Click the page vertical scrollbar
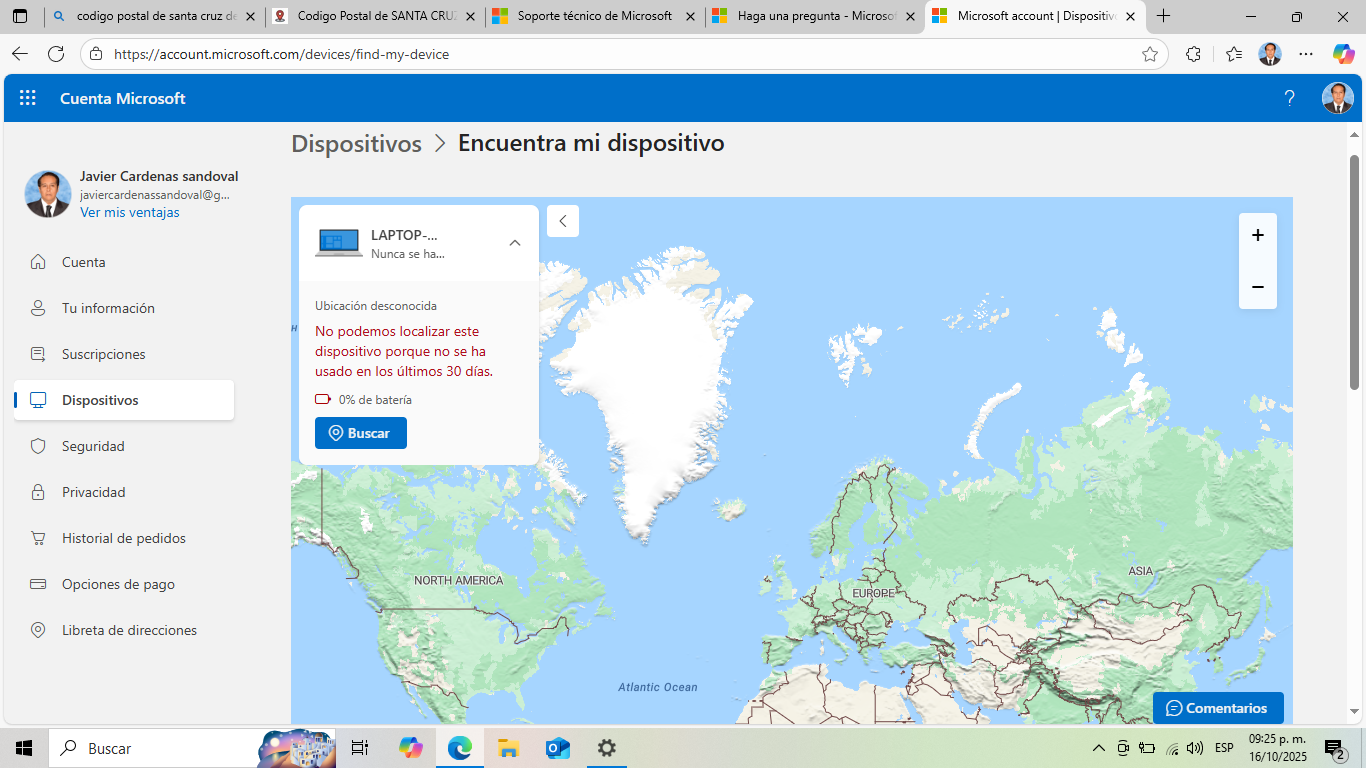The height and width of the screenshot is (768, 1366). (1355, 272)
